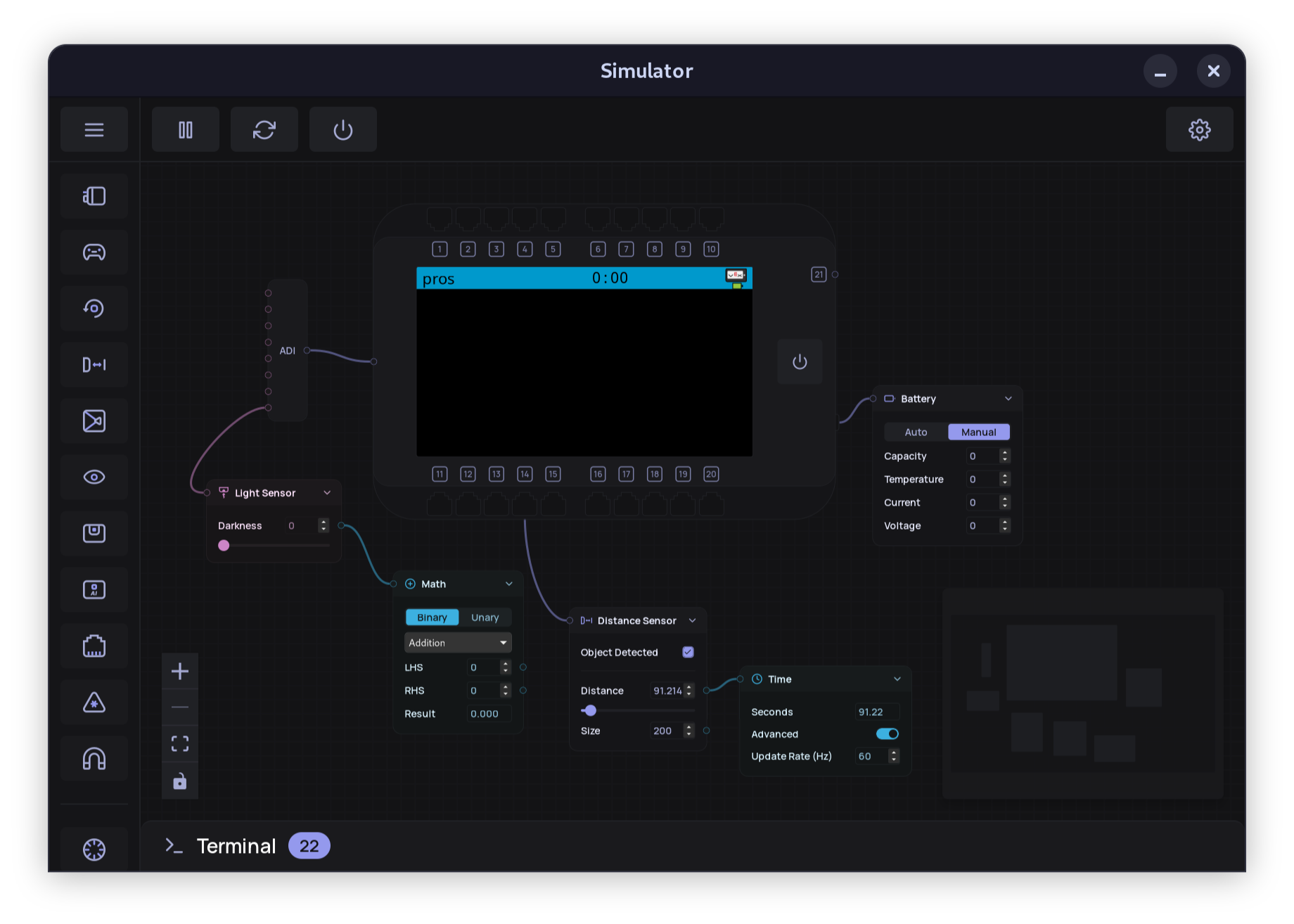Click the reset simulation toolbar button
1294x924 pixels.
pyautogui.click(x=264, y=129)
